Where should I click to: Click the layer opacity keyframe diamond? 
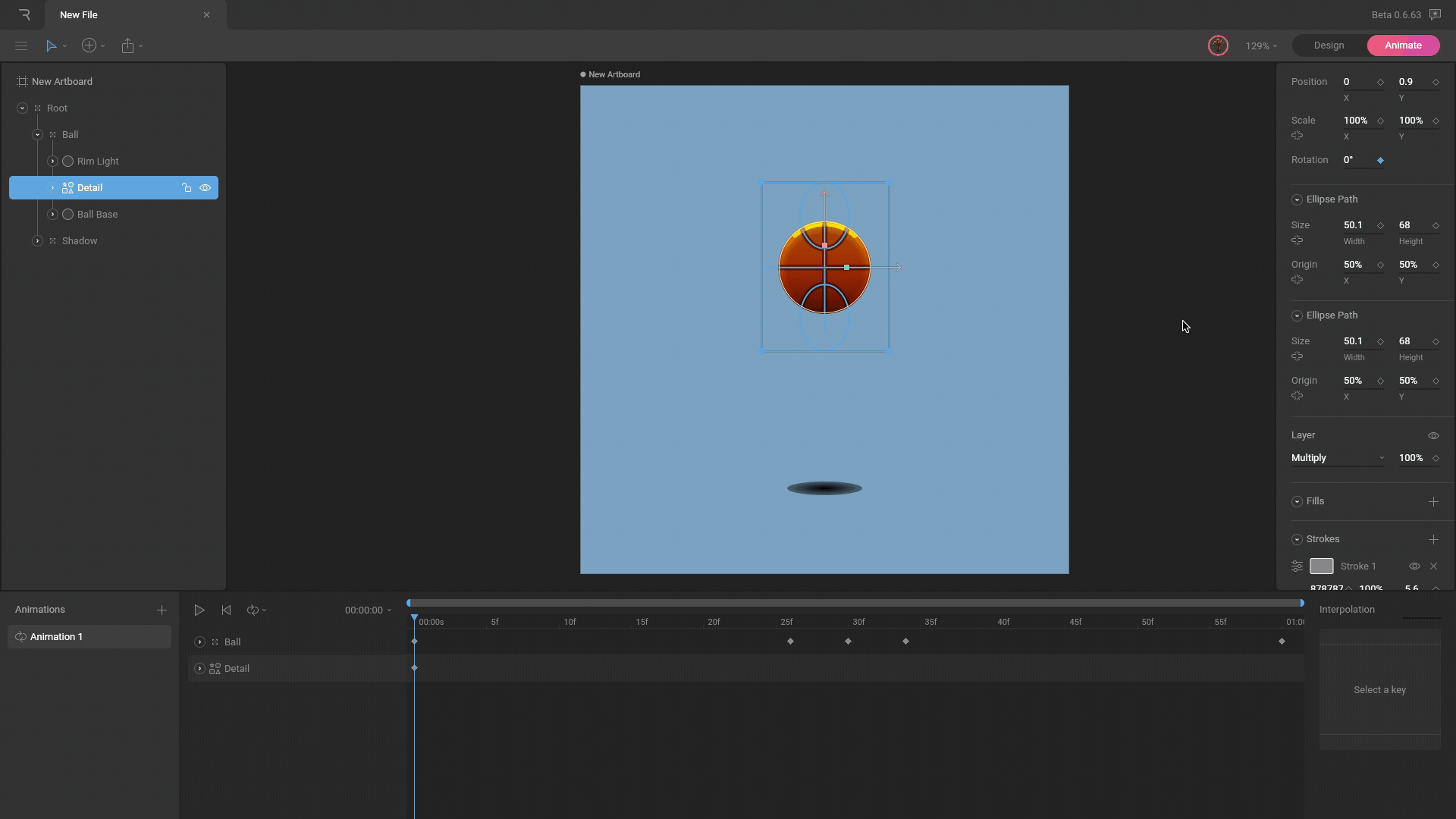tap(1436, 458)
